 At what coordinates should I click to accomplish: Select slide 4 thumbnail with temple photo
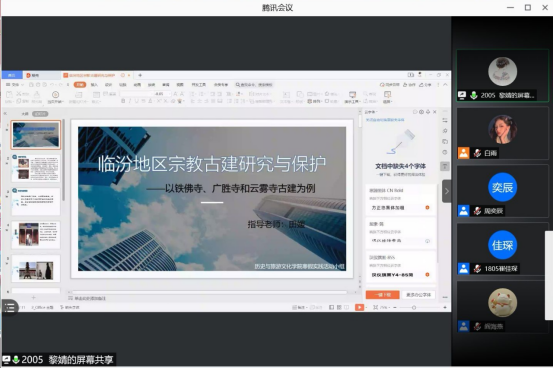coord(36,235)
